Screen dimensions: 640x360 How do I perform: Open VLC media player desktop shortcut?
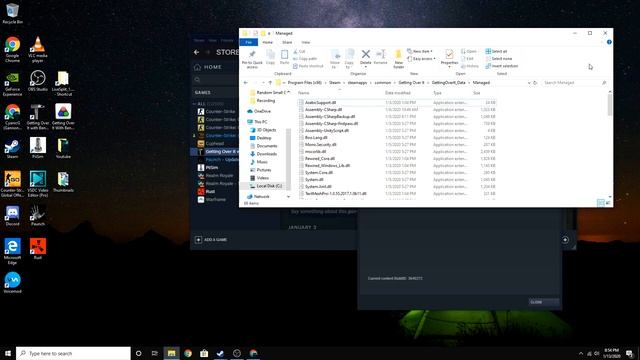pos(38,49)
